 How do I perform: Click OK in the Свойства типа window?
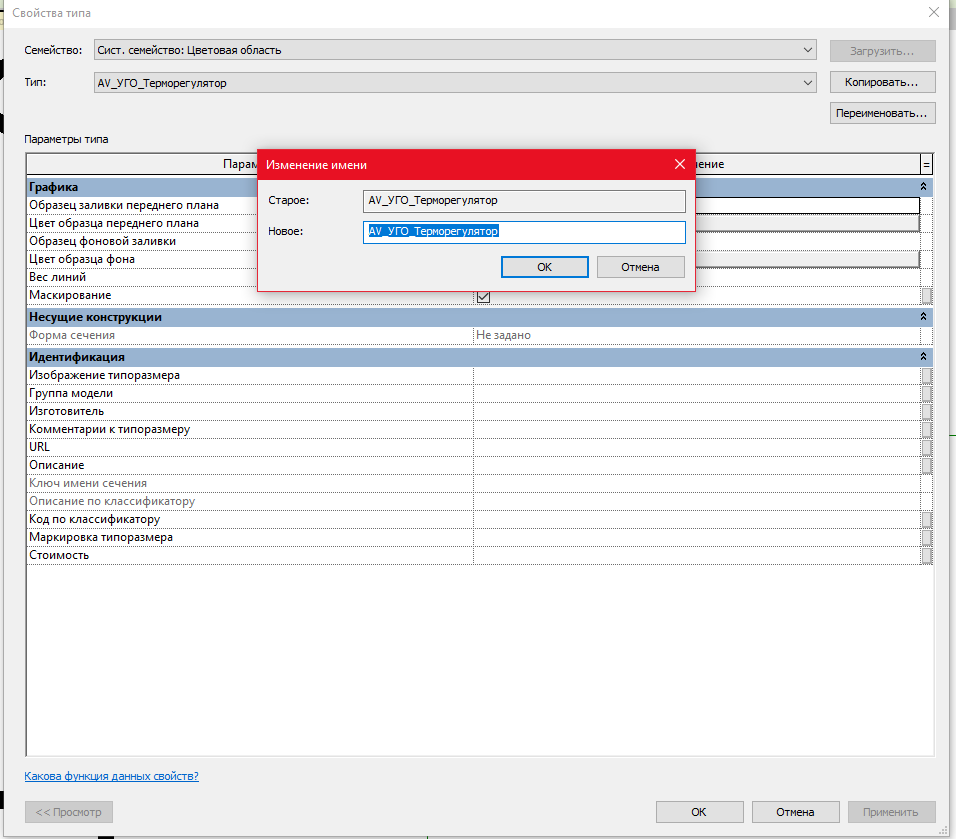(699, 812)
